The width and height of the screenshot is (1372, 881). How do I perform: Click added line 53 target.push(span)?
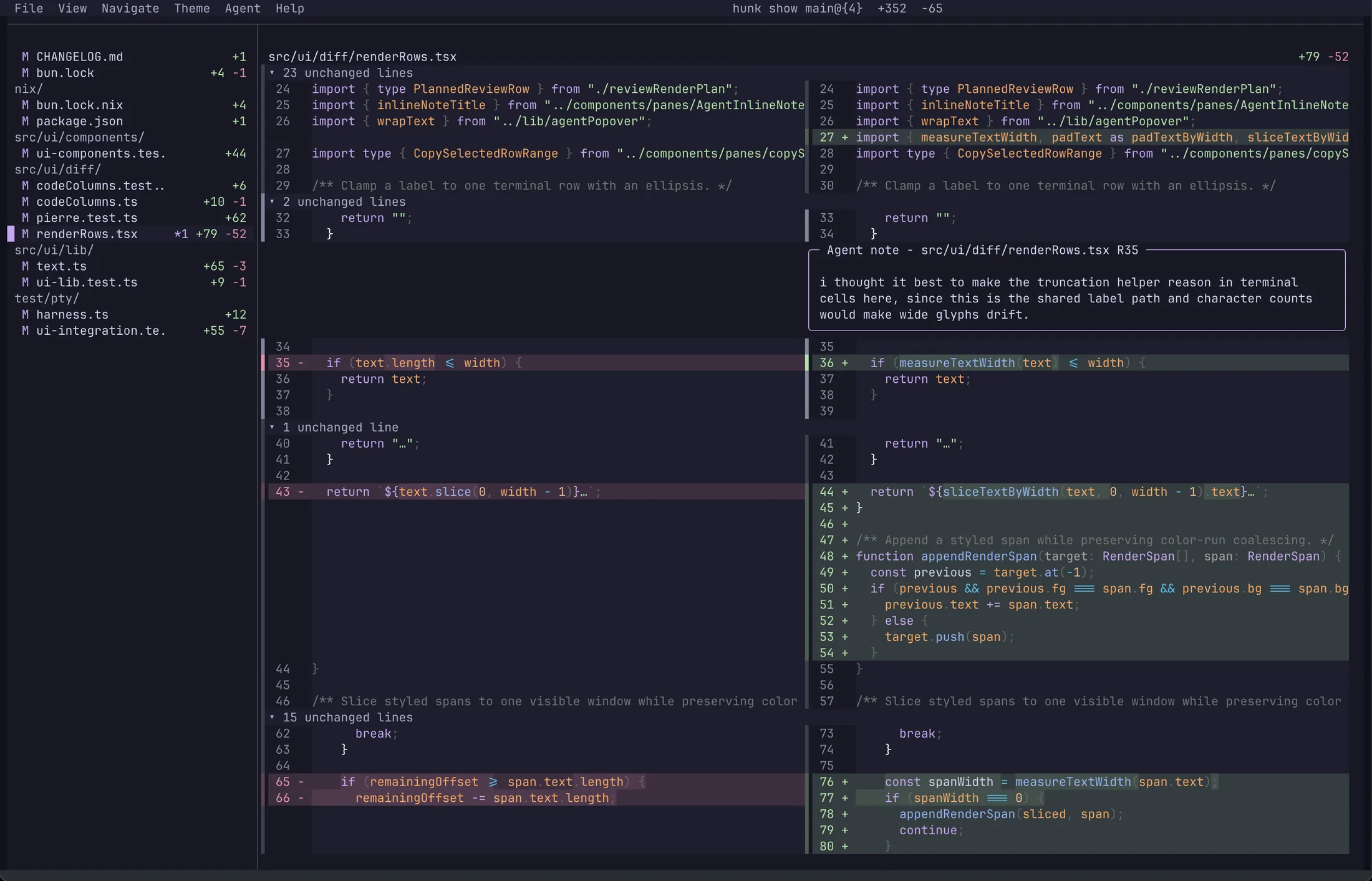pyautogui.click(x=1080, y=637)
